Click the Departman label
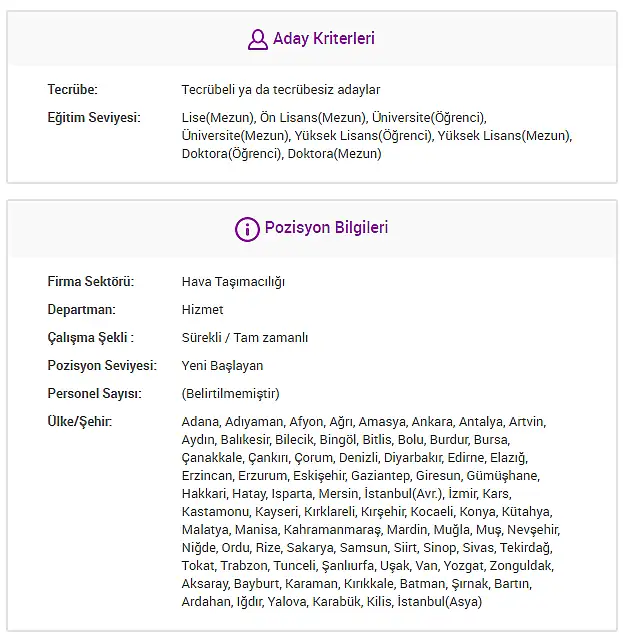623x633 pixels. coord(82,309)
